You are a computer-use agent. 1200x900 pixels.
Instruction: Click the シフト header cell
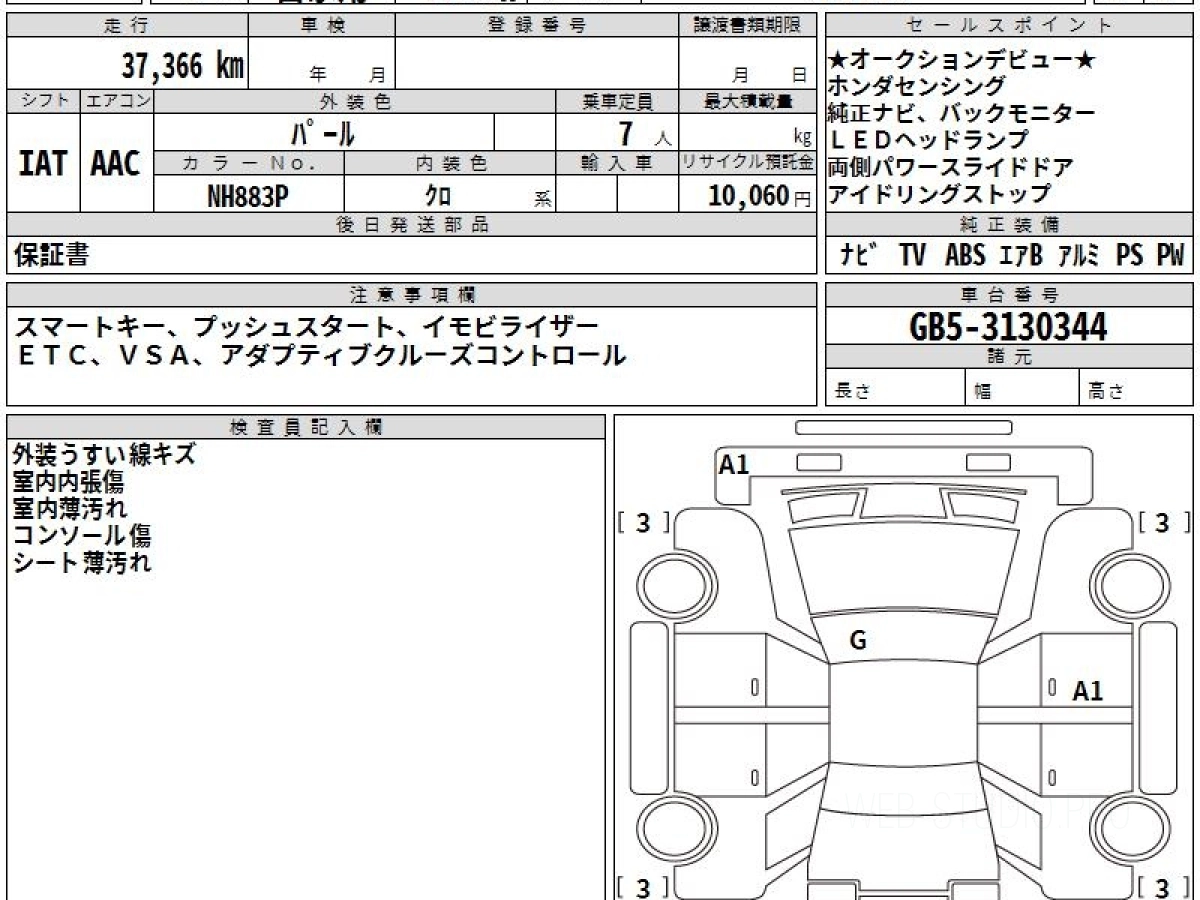(43, 101)
